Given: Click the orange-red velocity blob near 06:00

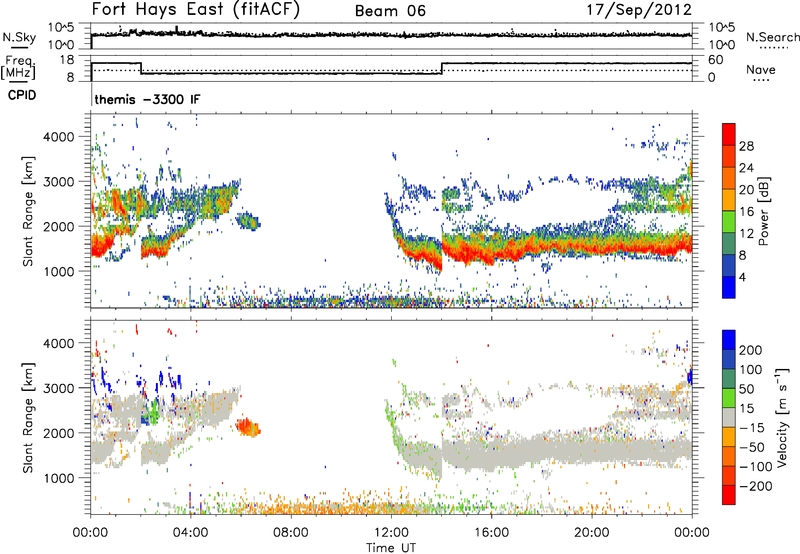Looking at the screenshot, I should click(x=248, y=427).
